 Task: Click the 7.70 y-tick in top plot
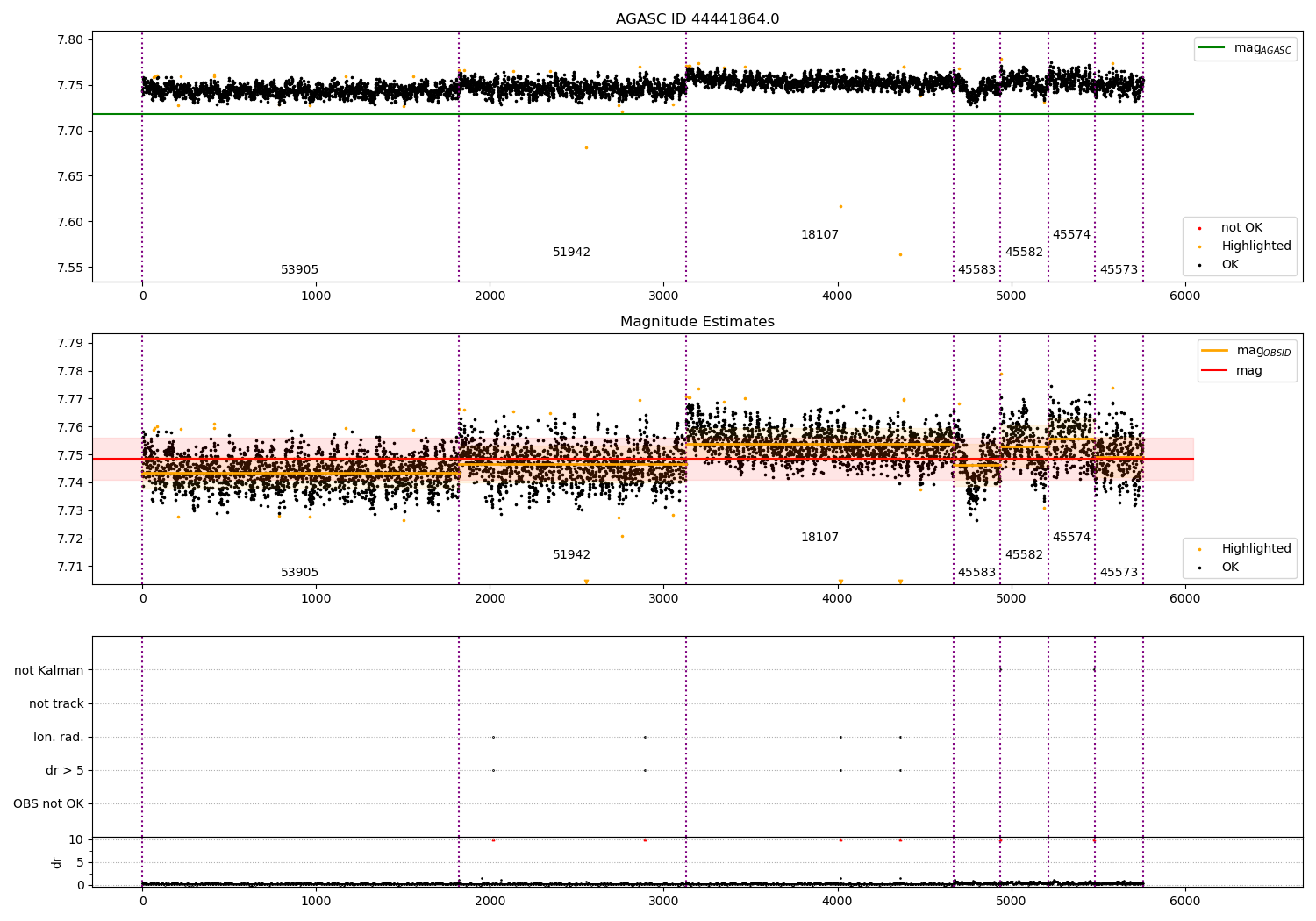click(x=70, y=131)
